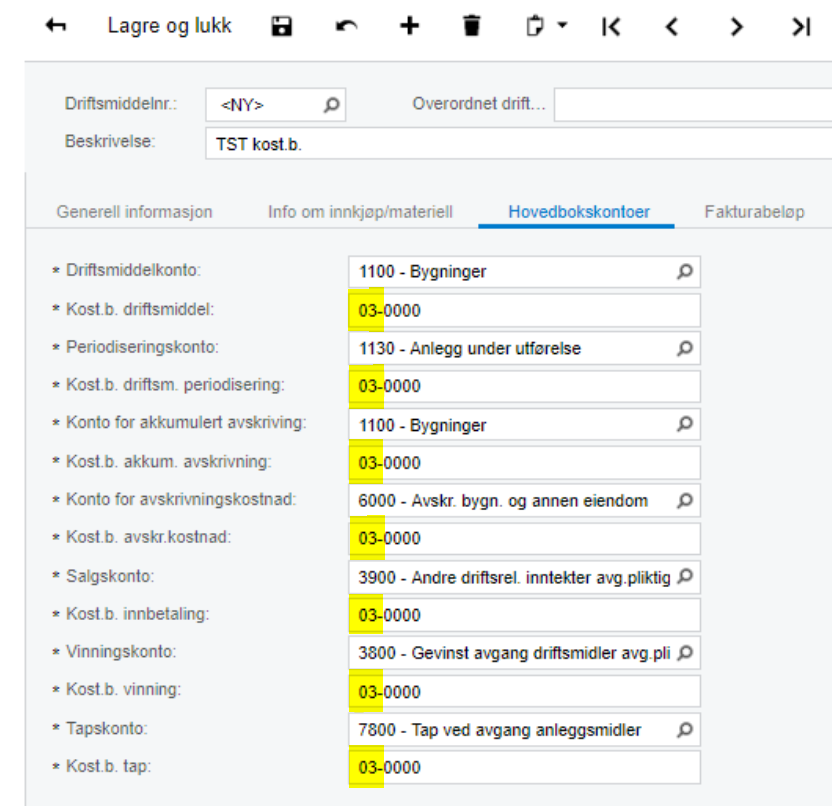
Task: Switch to Generell informasjon tab
Action: coord(134,212)
